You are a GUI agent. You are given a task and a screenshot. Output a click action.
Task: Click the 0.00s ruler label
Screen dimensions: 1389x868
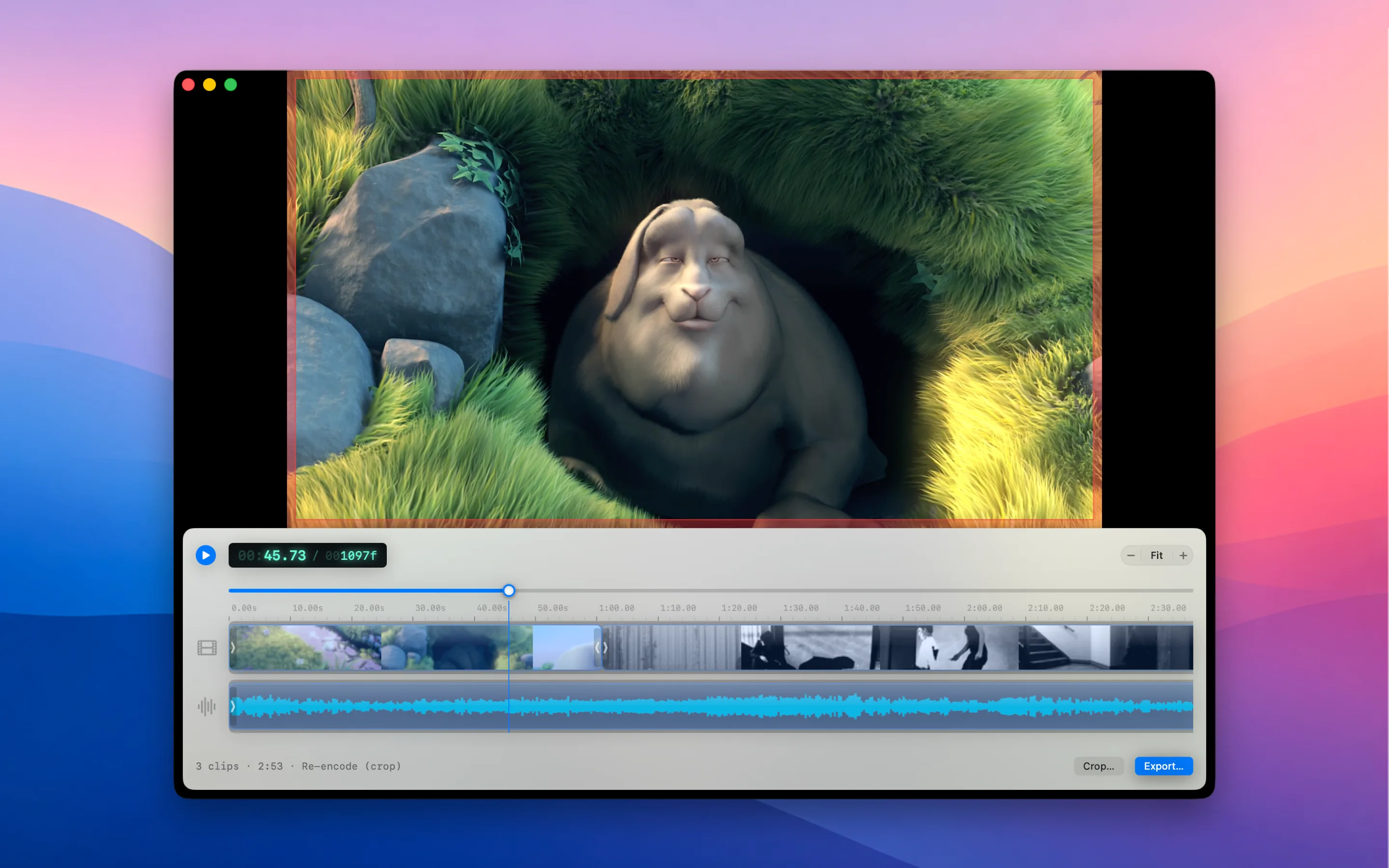pos(244,608)
